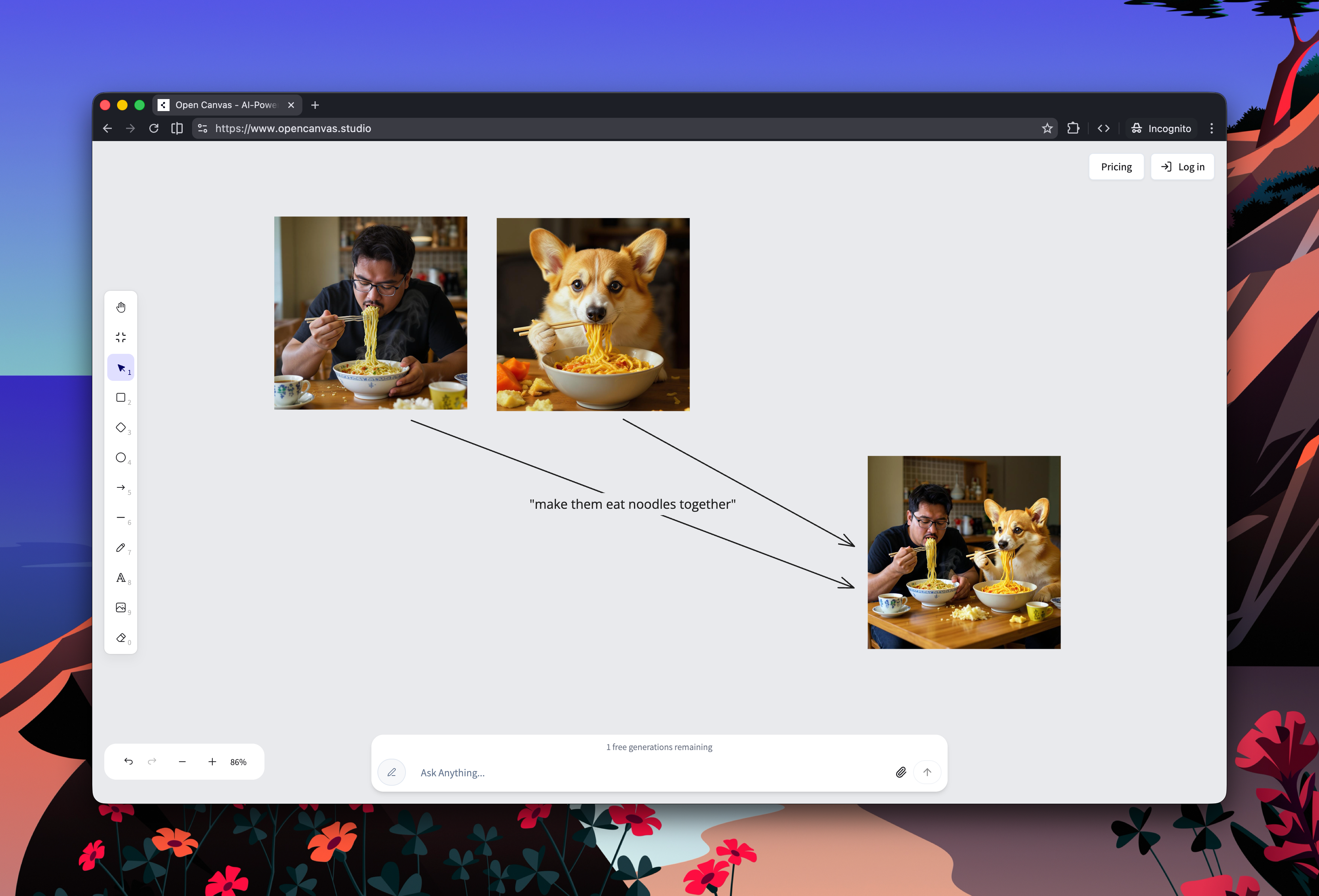
Task: Select the Ellipse tool
Action: (121, 458)
